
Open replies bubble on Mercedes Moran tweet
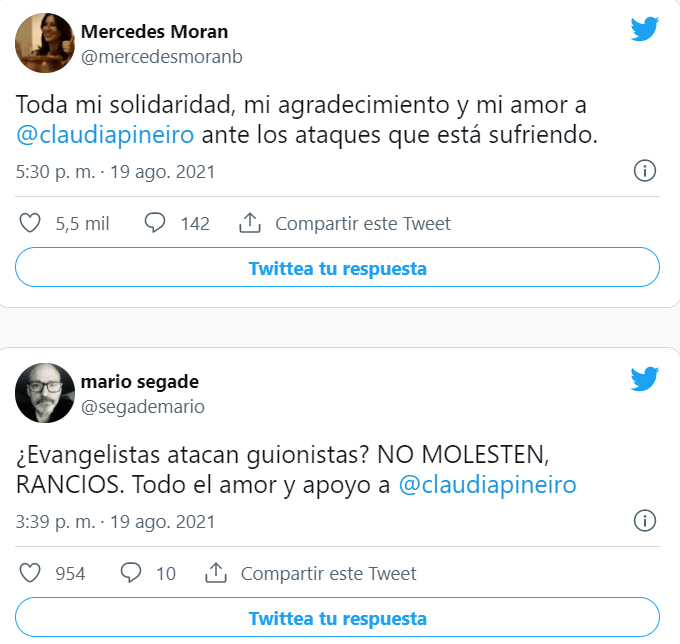pyautogui.click(x=155, y=223)
